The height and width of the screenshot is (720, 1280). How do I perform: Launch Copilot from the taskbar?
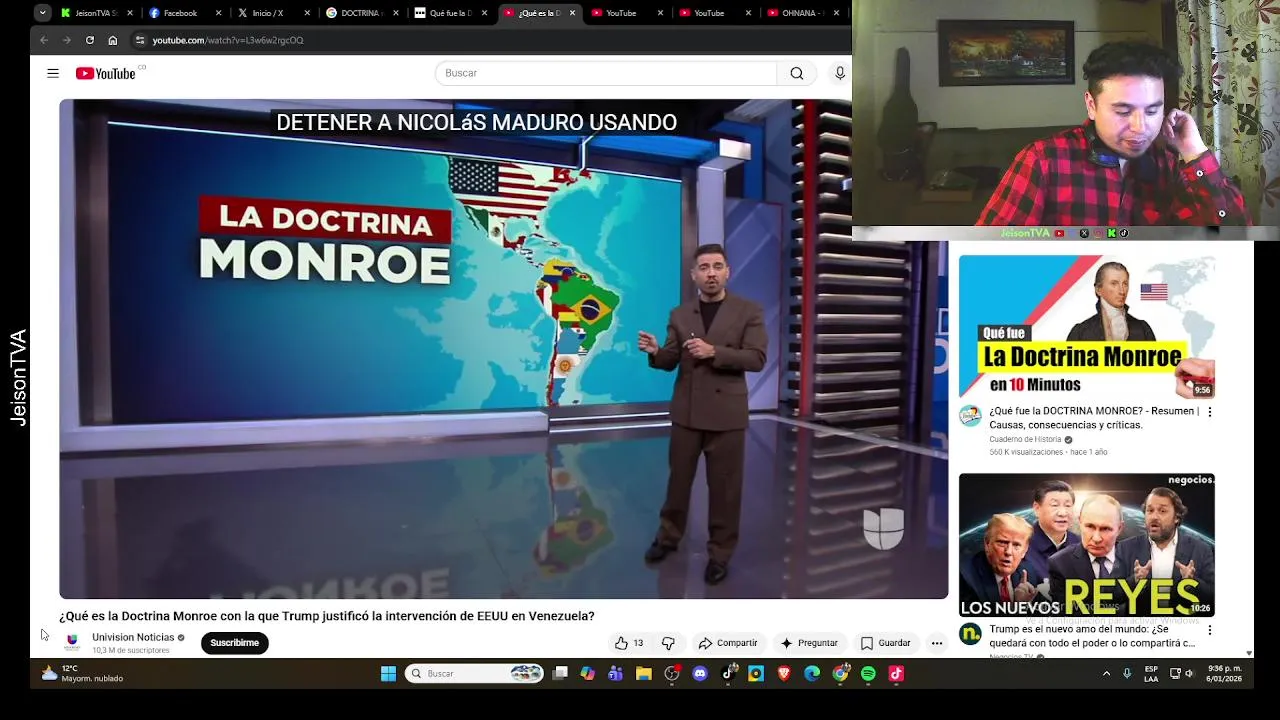(x=588, y=674)
